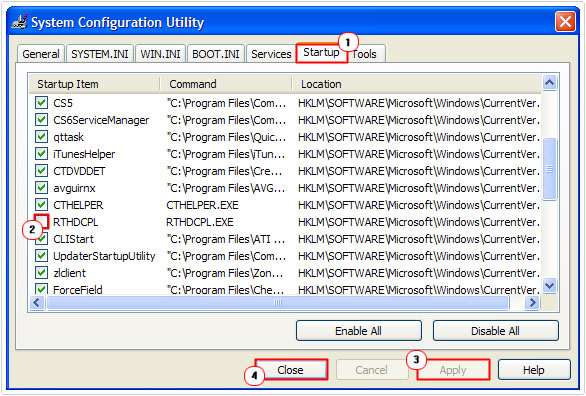Click the UpdaterStartupUtility item name
586x396 pixels.
(x=104, y=256)
